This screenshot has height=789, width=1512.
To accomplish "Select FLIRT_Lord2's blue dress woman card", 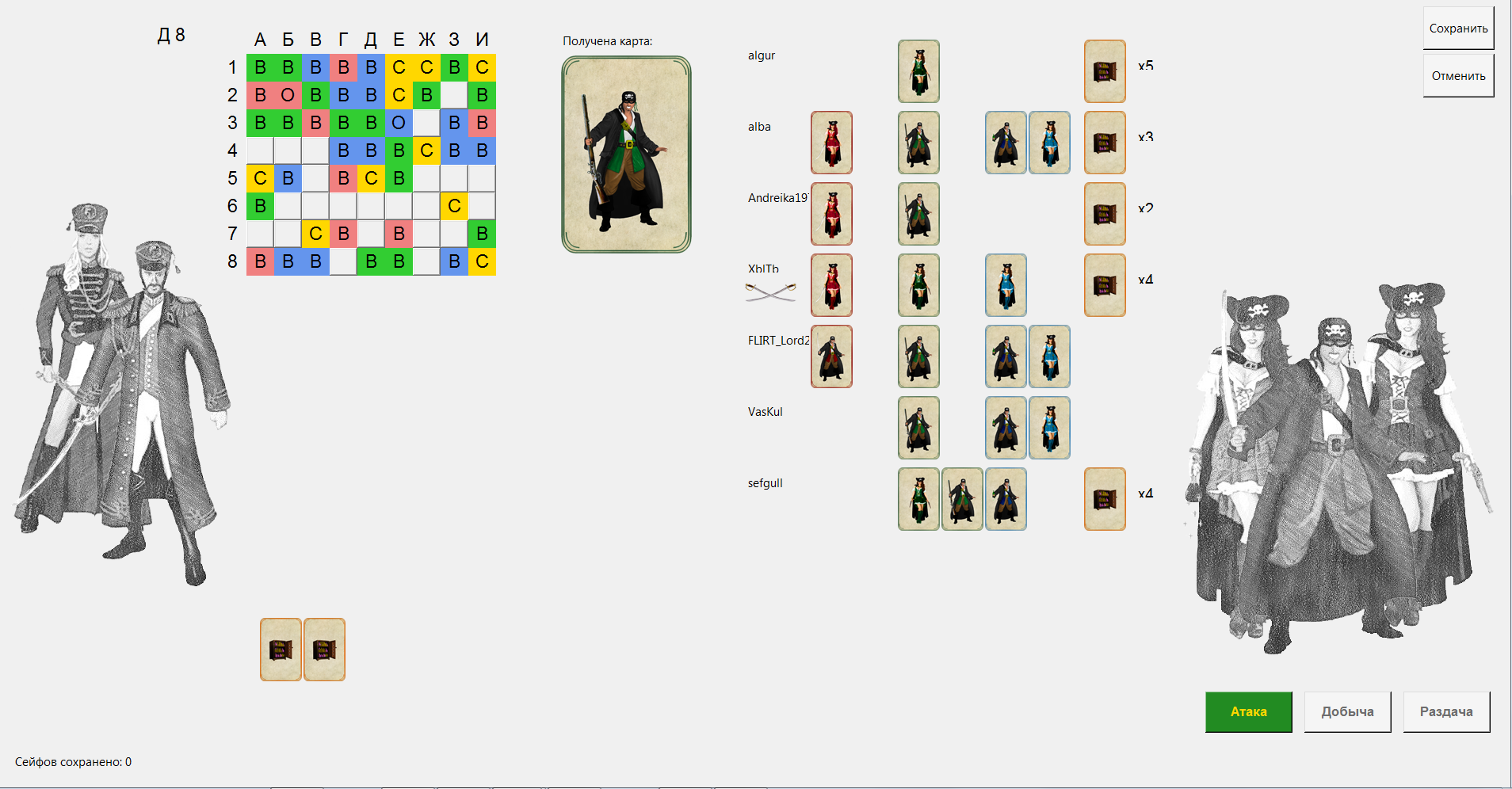I will 1049,356.
